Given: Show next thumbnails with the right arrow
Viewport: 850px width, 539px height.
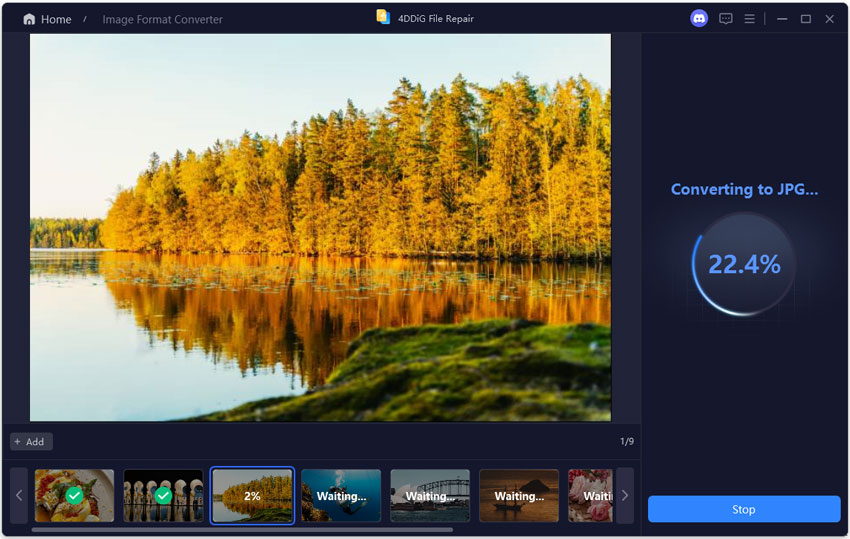Looking at the screenshot, I should coord(625,496).
